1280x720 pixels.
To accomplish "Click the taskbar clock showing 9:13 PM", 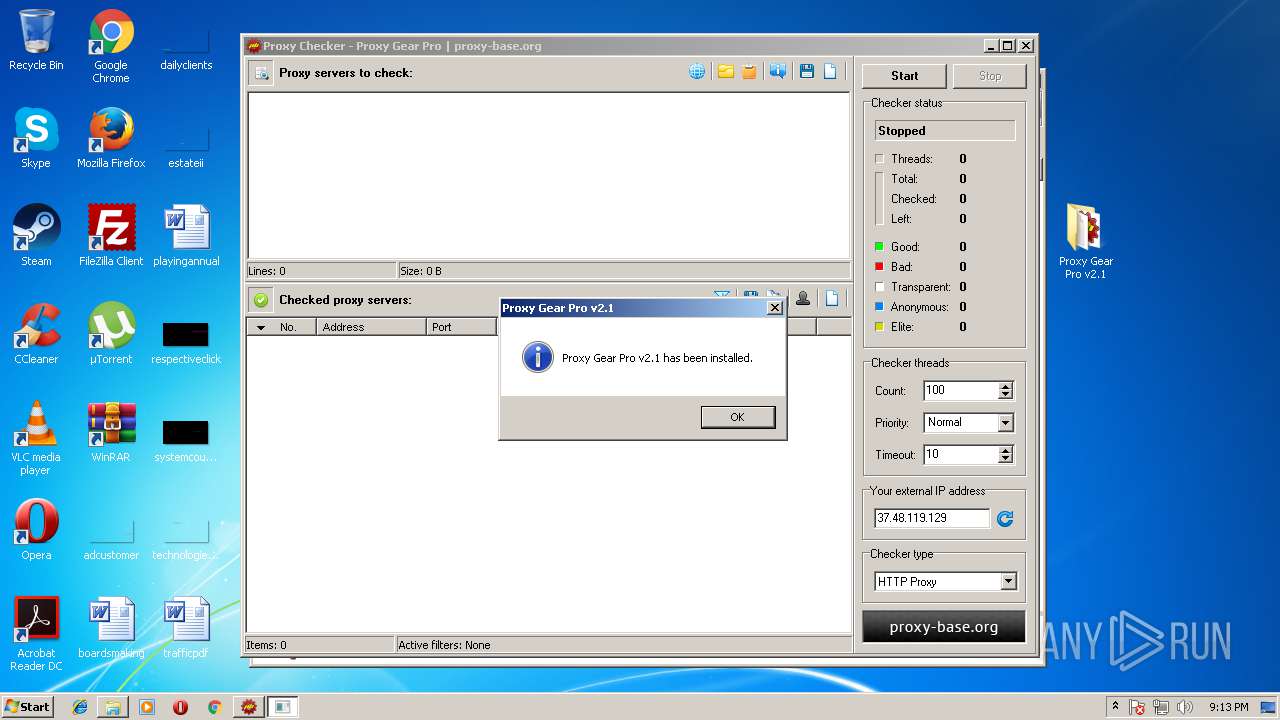I will click(x=1229, y=707).
